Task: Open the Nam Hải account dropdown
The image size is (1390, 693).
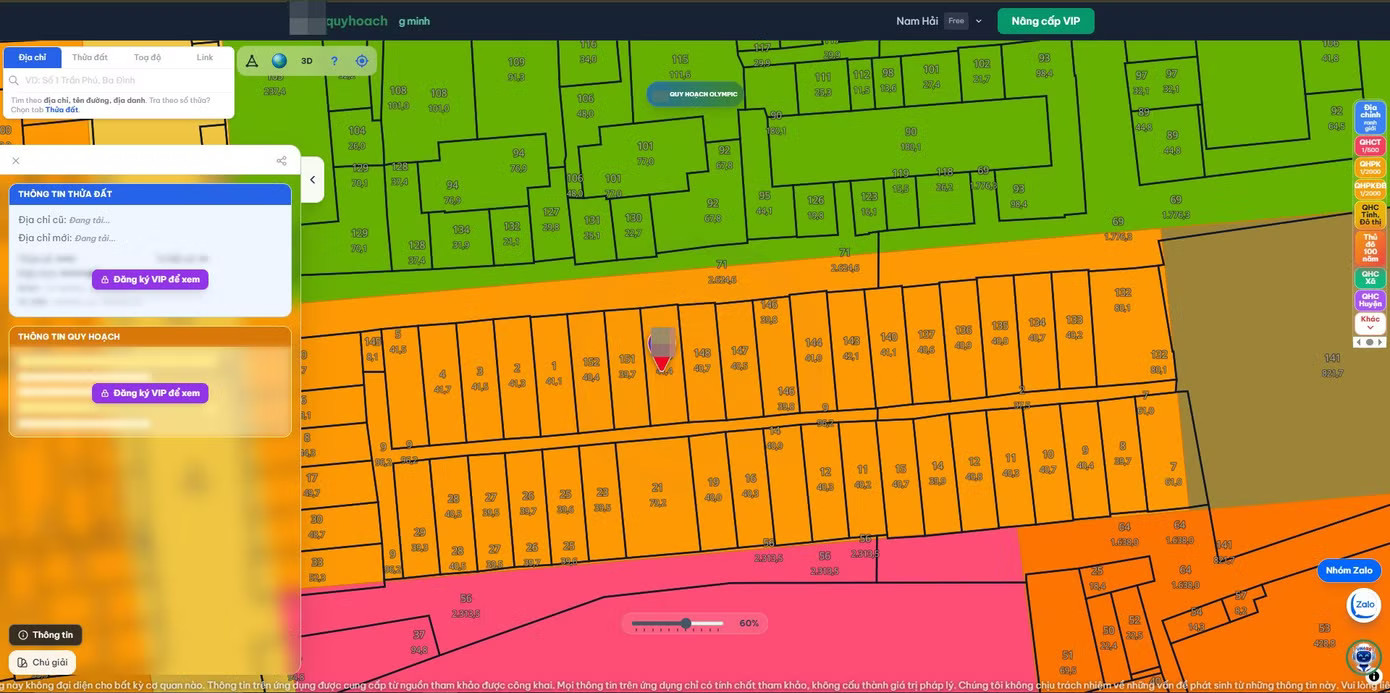Action: click(939, 21)
